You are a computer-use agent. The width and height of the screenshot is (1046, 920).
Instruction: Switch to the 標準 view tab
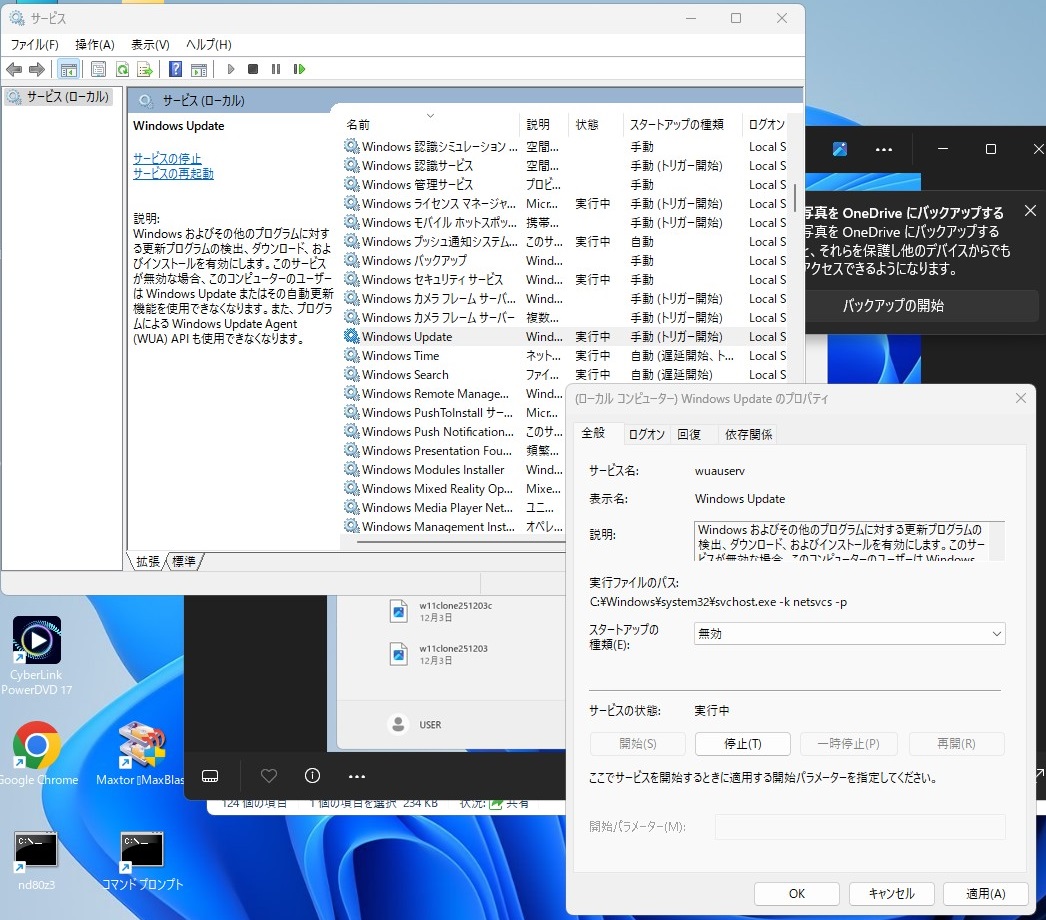pyautogui.click(x=184, y=562)
